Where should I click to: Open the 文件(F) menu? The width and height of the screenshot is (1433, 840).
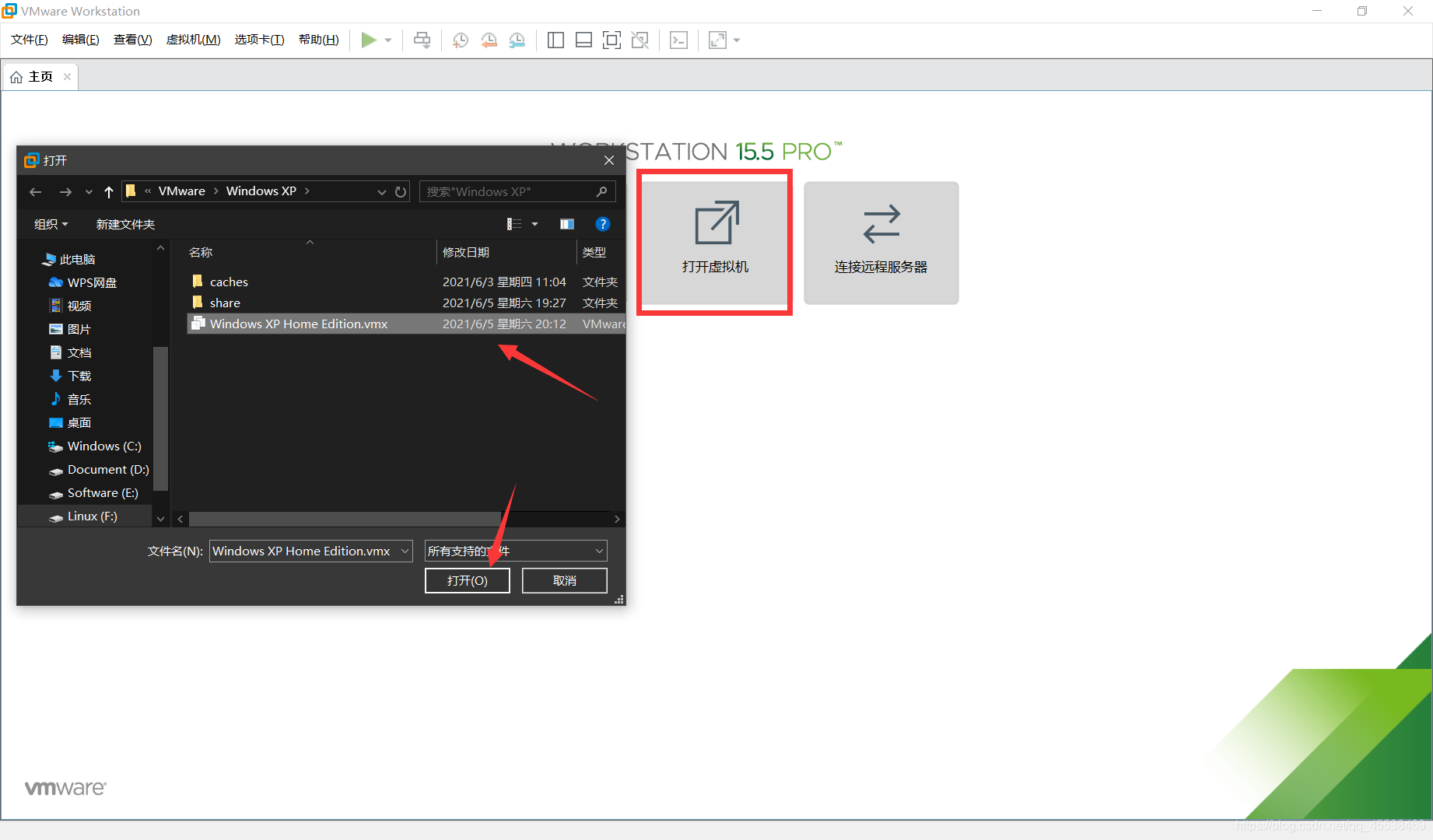[30, 40]
